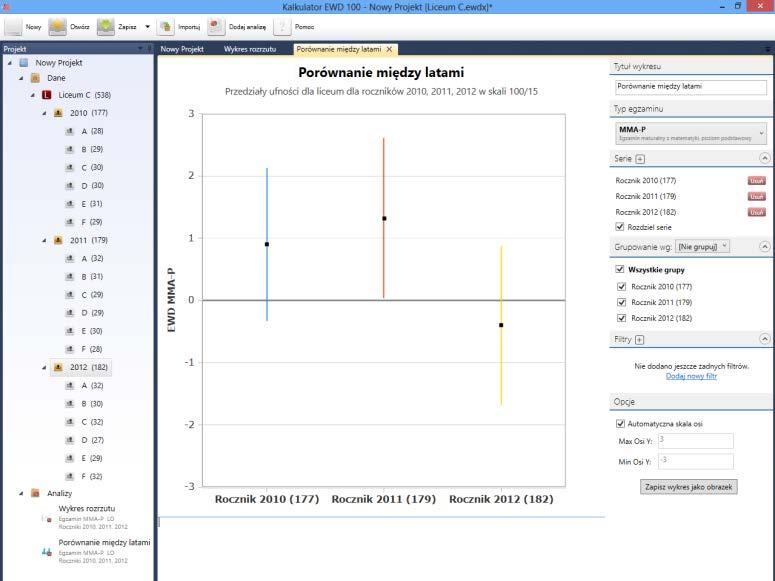Click the Wykres rozrzutu analysis icon in tree

click(x=47, y=519)
